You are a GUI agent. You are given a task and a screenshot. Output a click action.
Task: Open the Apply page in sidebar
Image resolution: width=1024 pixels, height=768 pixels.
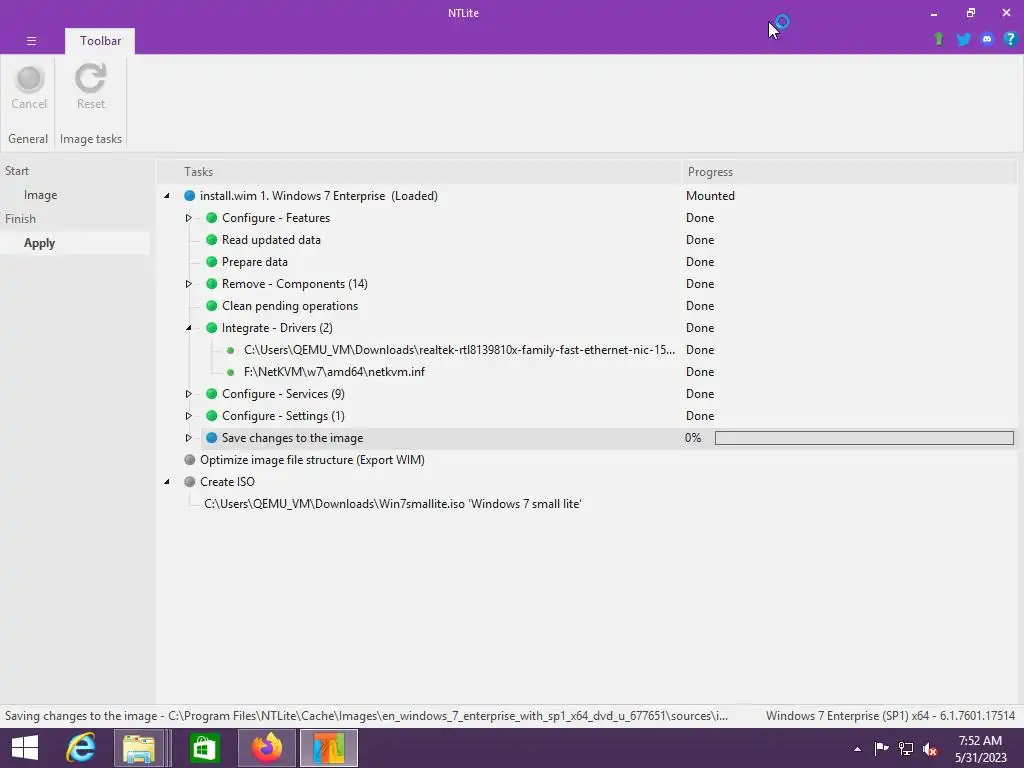click(x=39, y=243)
